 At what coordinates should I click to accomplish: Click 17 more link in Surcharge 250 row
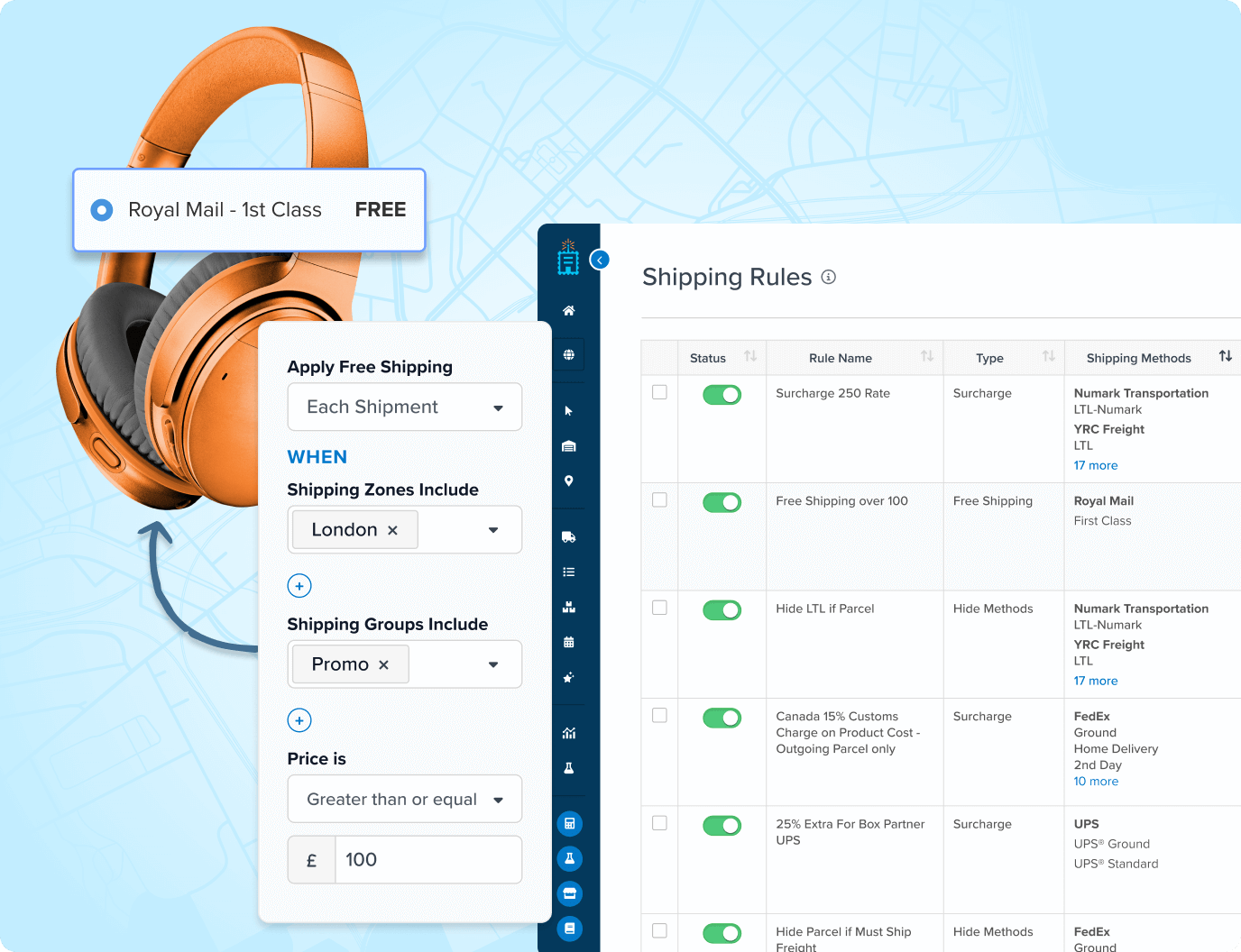pyautogui.click(x=1095, y=466)
